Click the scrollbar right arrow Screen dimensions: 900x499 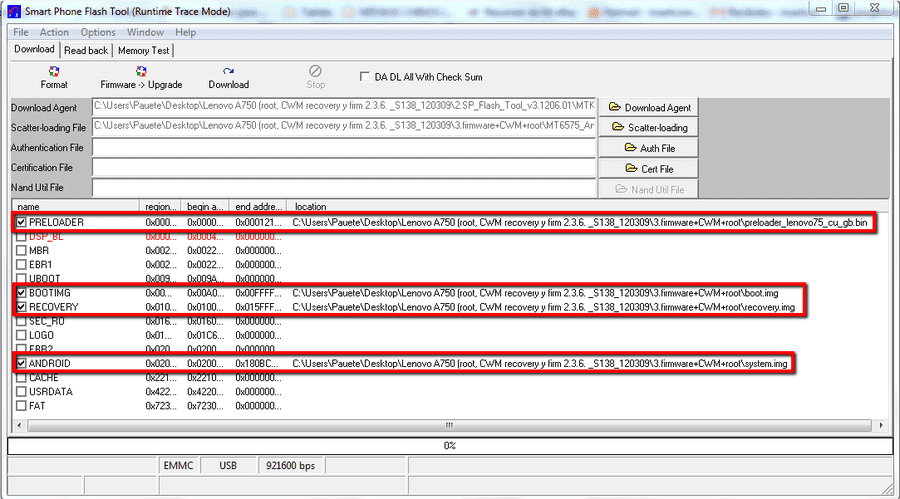point(881,425)
